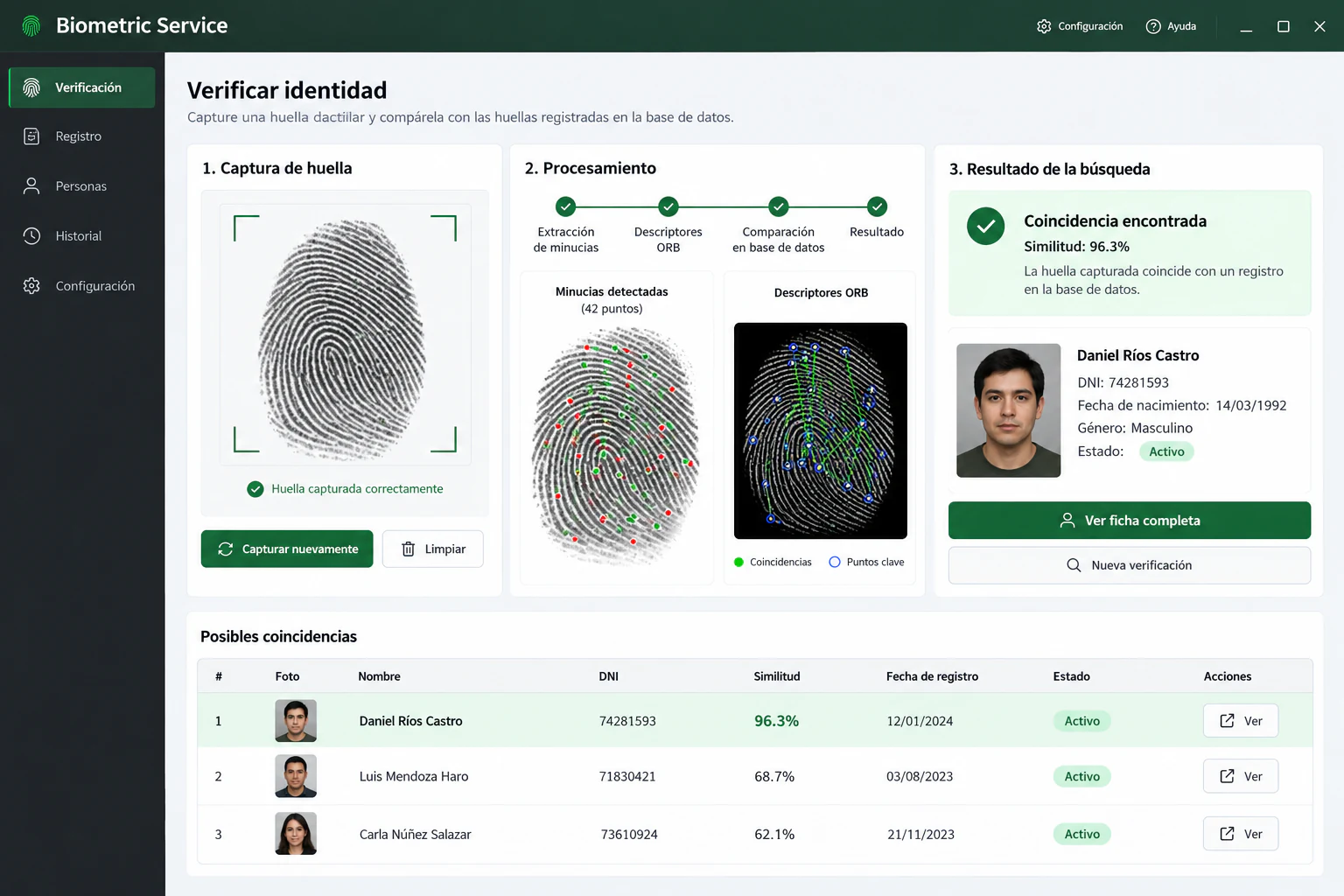Click the DNI 71830421 cell
The height and width of the screenshot is (896, 1344).
coord(627,776)
